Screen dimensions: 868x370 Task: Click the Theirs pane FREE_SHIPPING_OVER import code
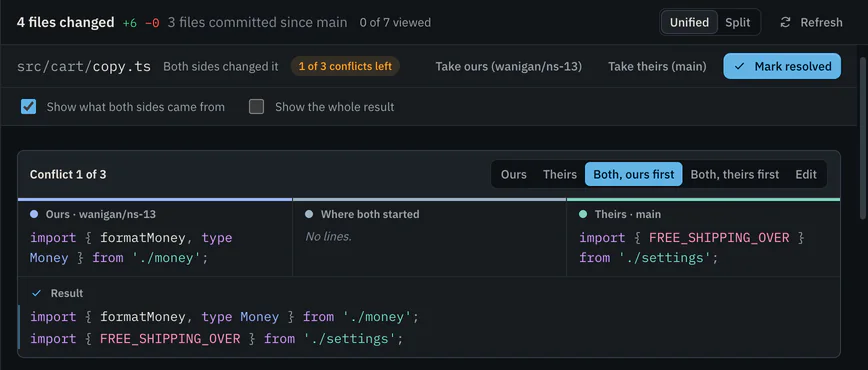[x=691, y=248]
